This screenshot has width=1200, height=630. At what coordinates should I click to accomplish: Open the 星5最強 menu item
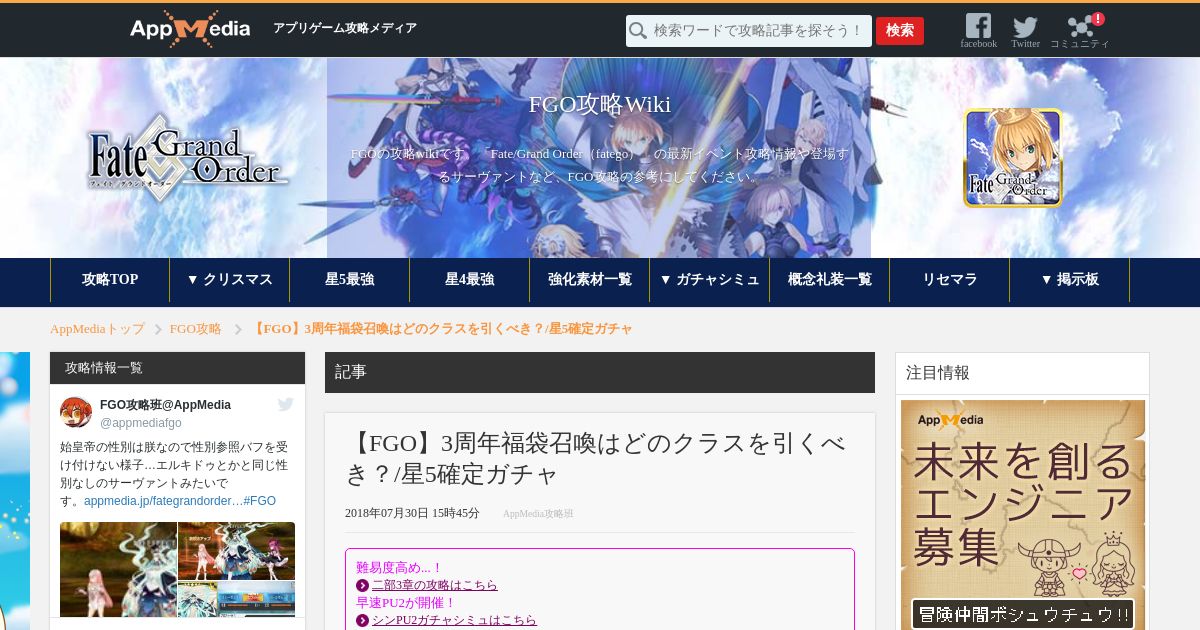point(350,280)
